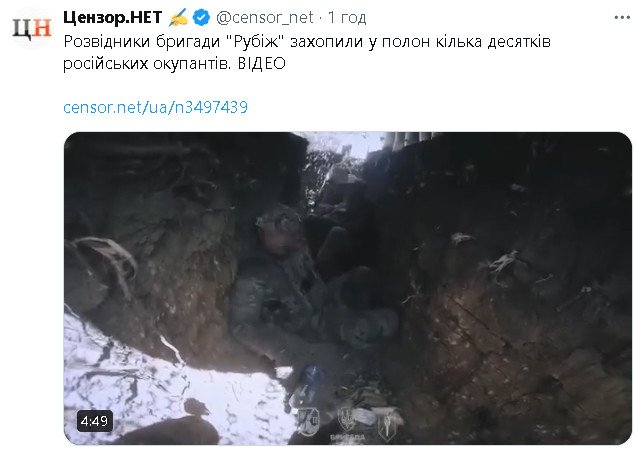Click the blue verified badge
Image resolution: width=636 pixels, height=455 pixels.
(201, 18)
